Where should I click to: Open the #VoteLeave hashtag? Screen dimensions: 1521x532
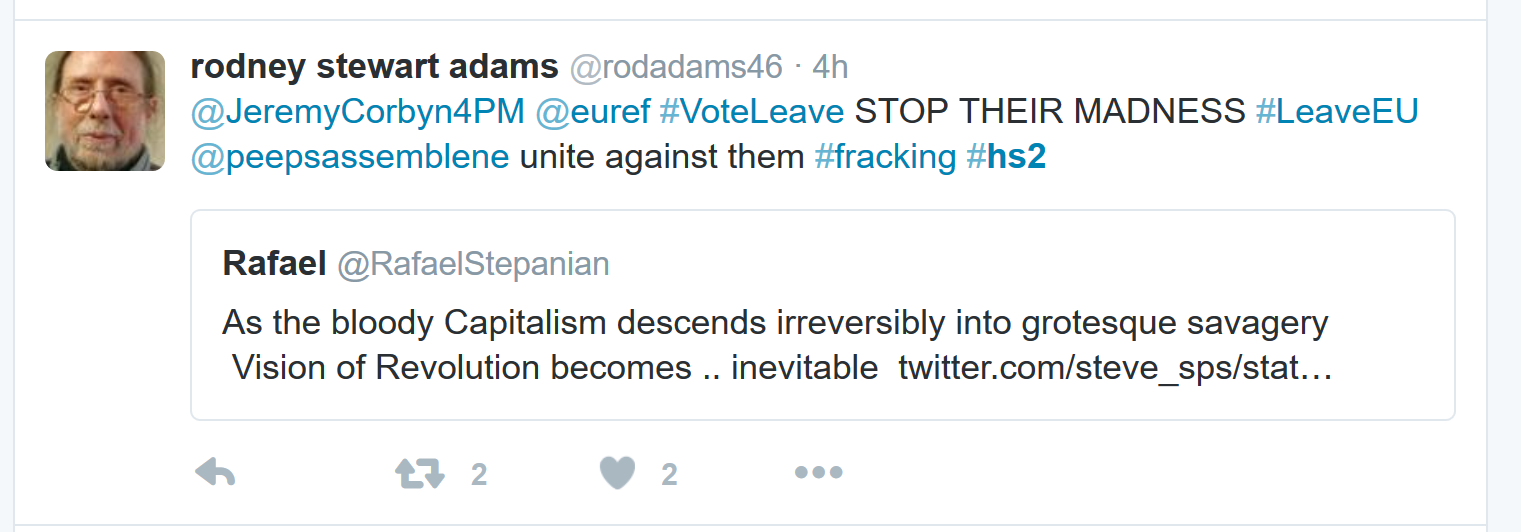pyautogui.click(x=751, y=112)
